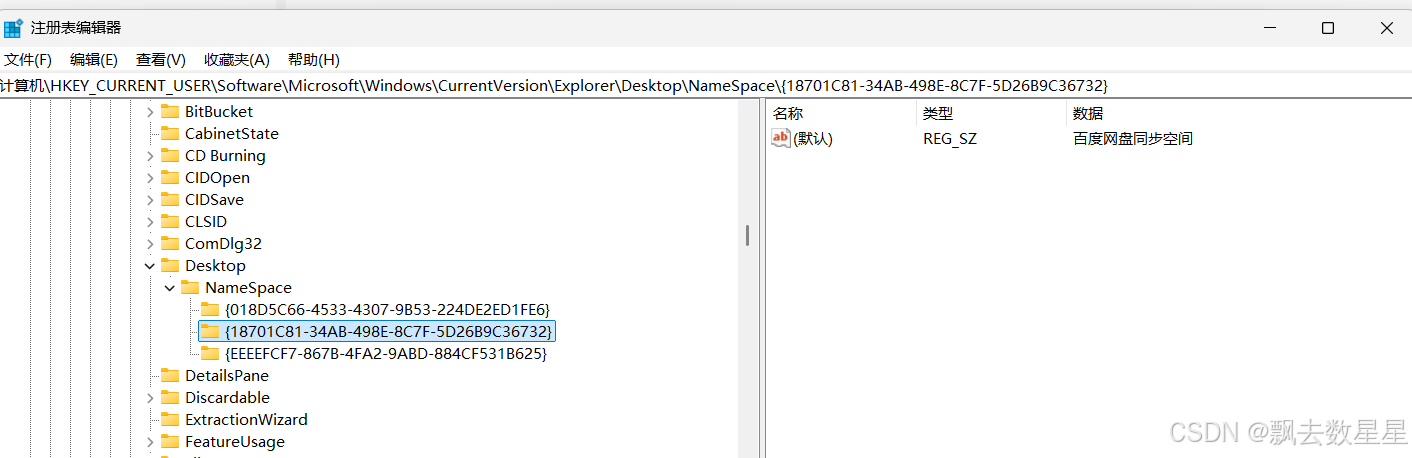Expand the CIDOpen key

(x=150, y=178)
